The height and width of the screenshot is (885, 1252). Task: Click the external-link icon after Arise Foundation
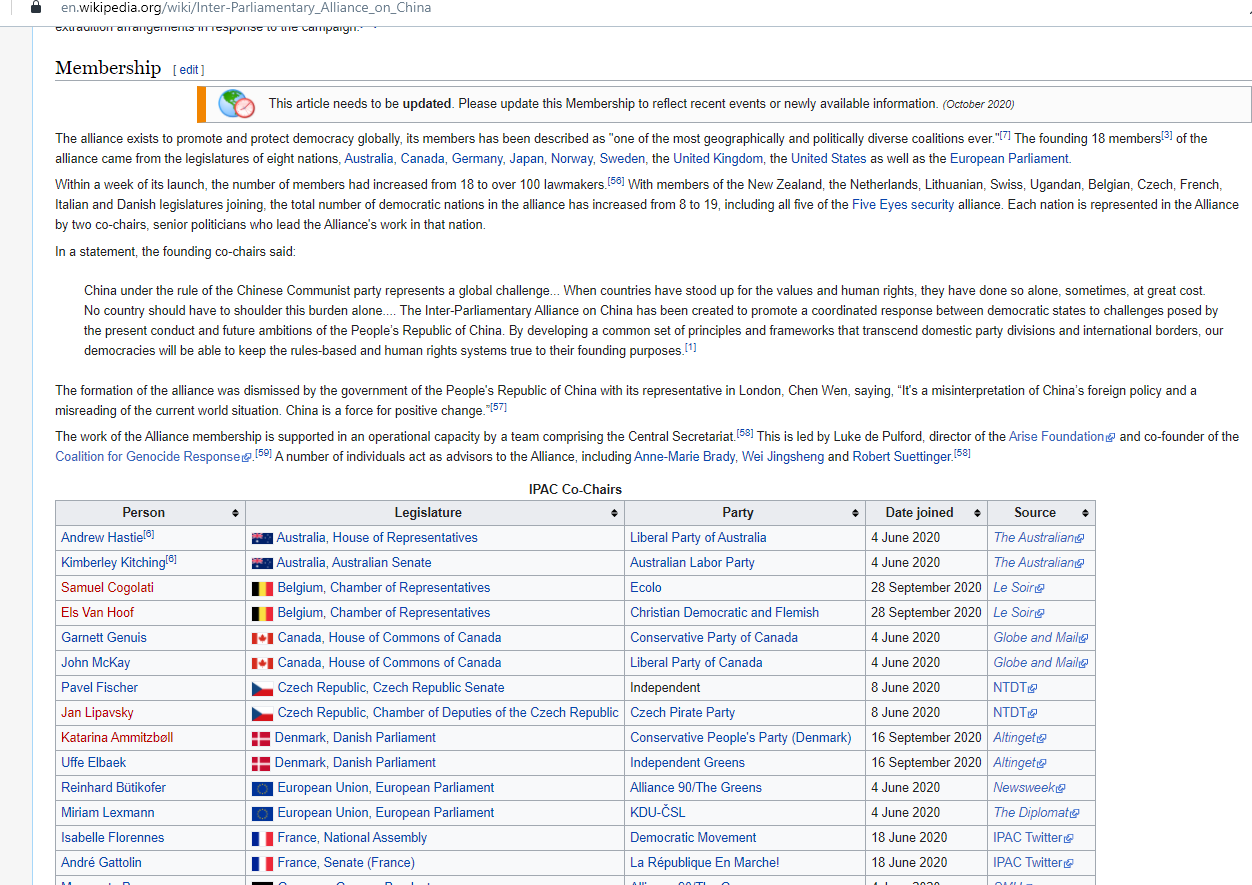(x=1110, y=437)
